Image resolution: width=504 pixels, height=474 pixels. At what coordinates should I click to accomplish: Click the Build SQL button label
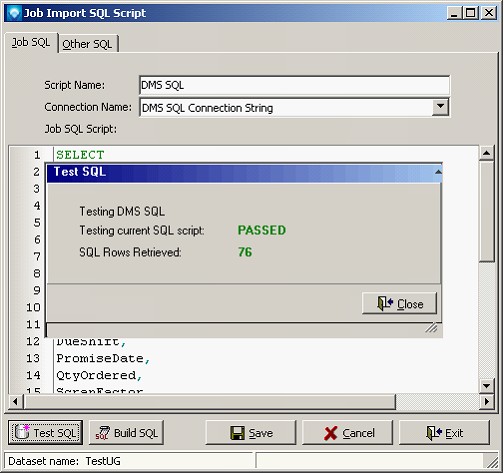click(136, 433)
